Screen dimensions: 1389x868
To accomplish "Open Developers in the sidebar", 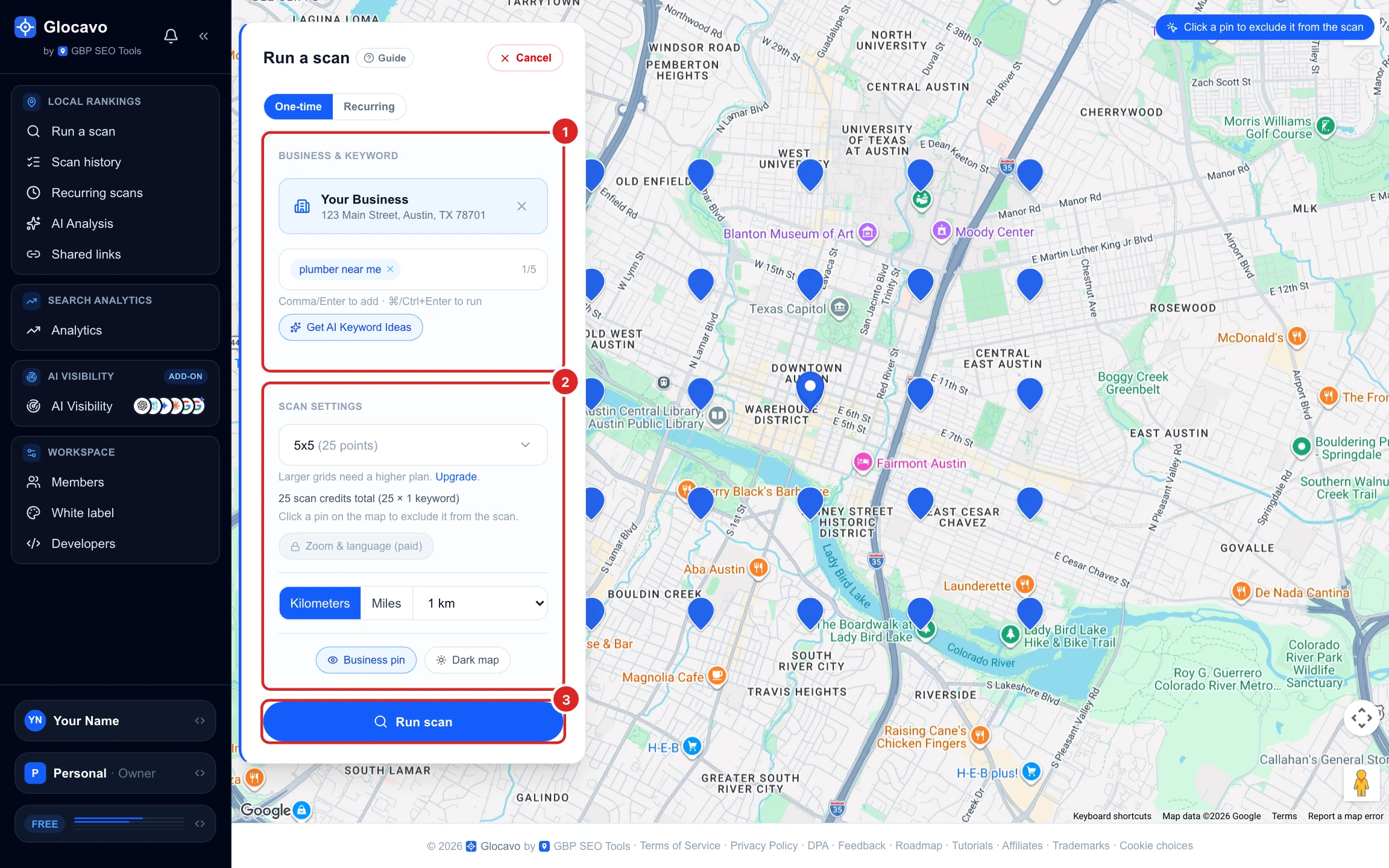I will pos(83,544).
